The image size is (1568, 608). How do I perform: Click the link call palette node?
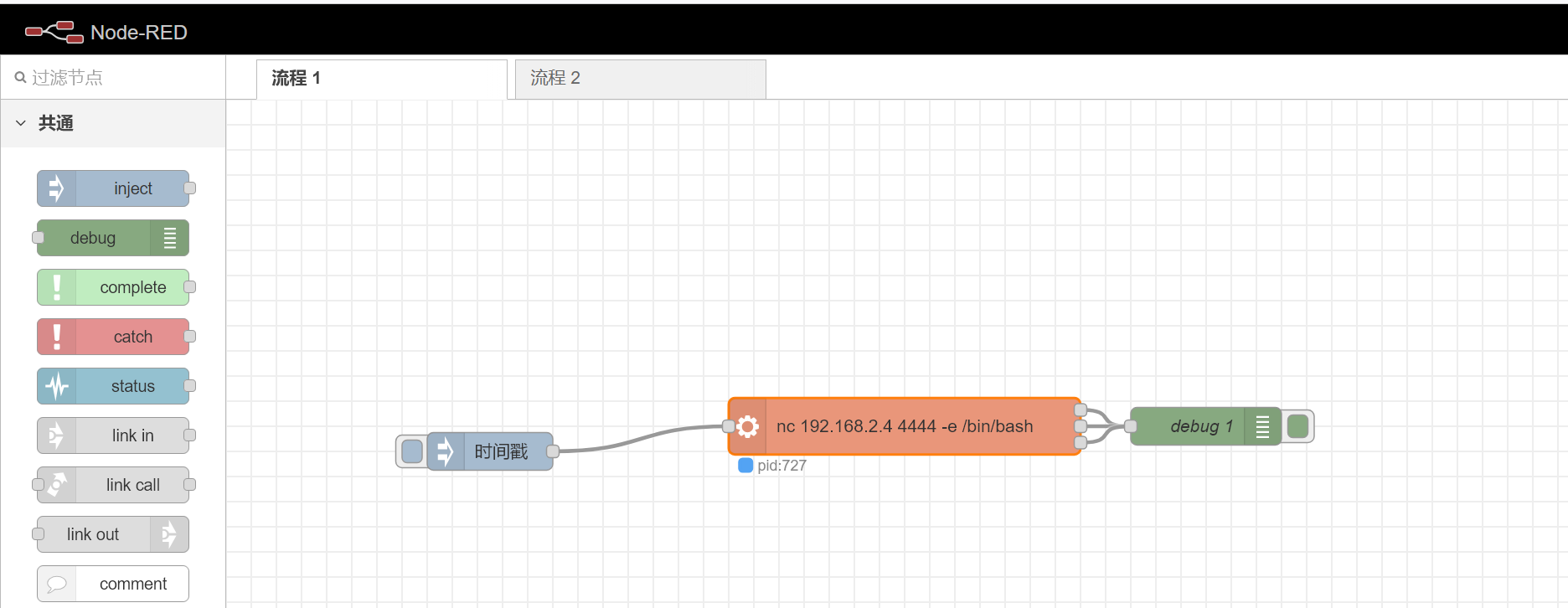113,485
